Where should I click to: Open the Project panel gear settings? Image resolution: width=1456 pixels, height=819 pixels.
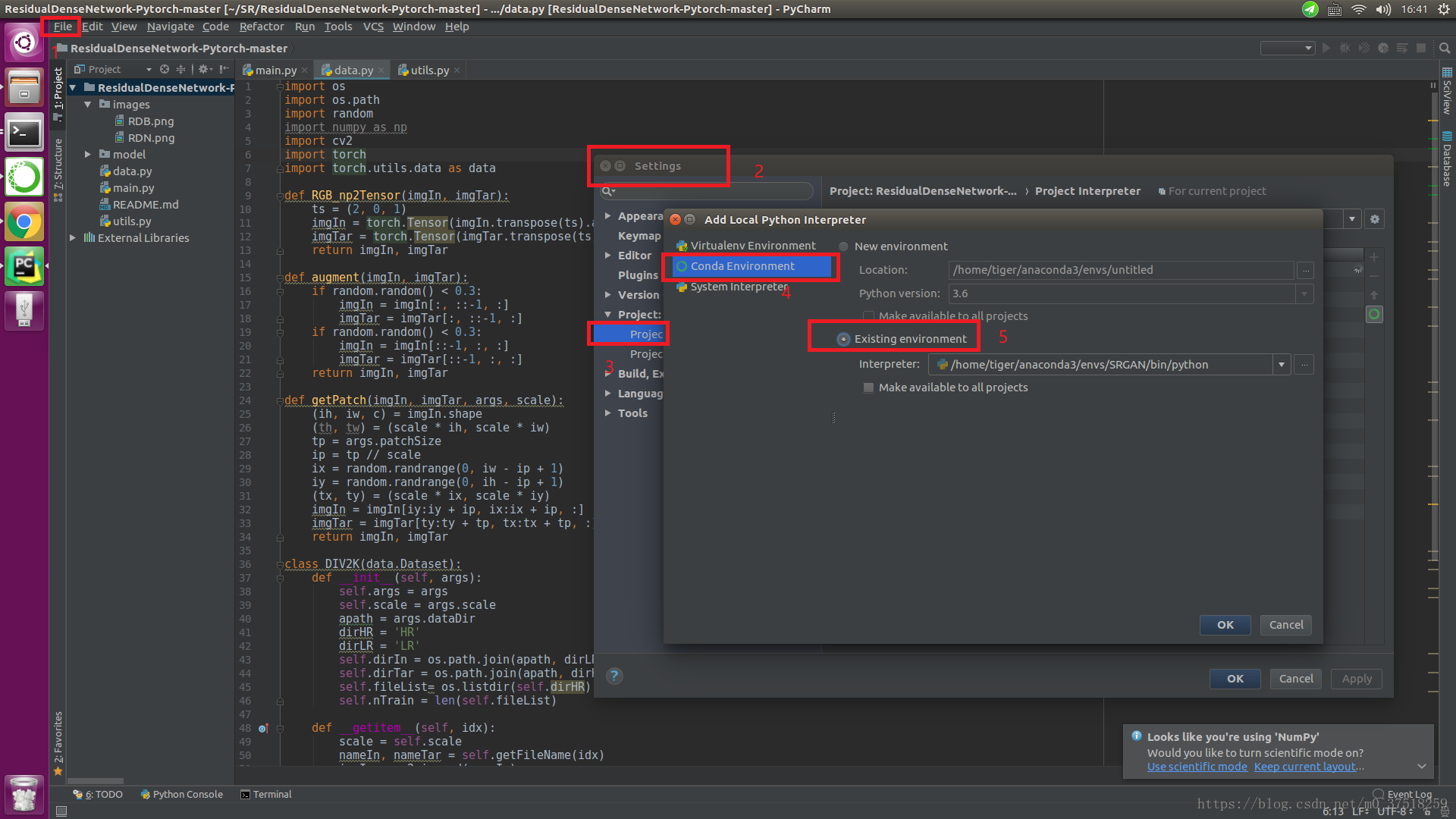pyautogui.click(x=204, y=69)
